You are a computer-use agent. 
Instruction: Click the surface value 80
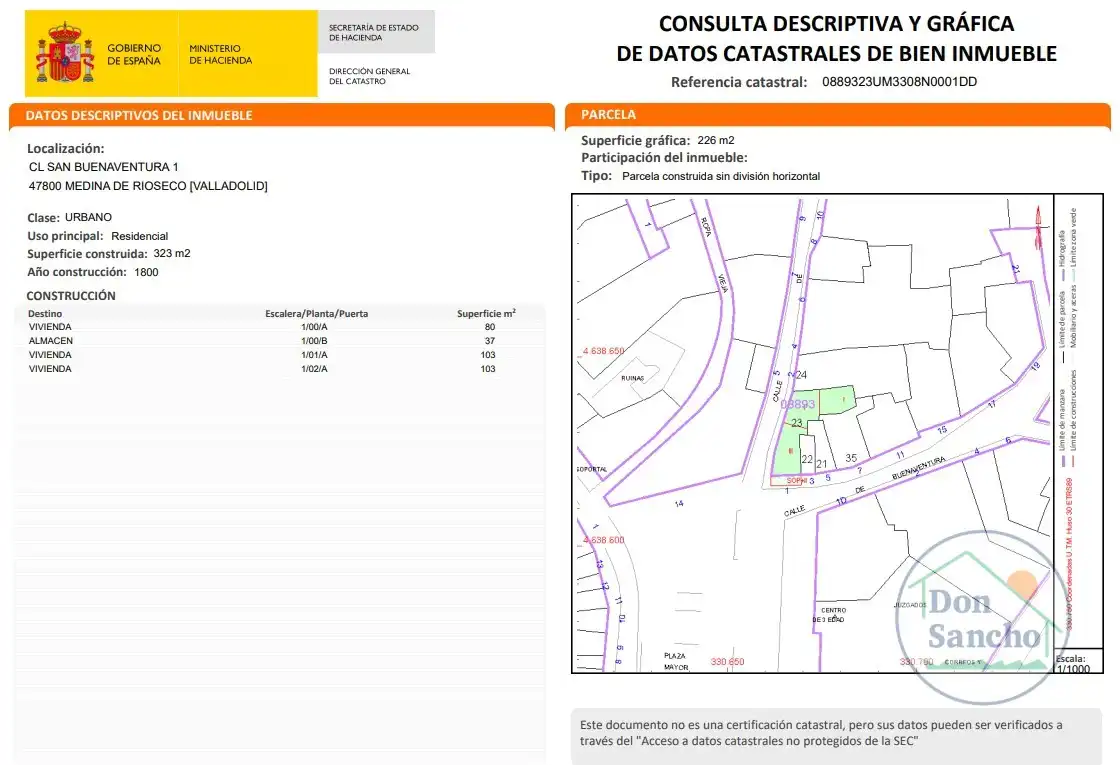(490, 327)
